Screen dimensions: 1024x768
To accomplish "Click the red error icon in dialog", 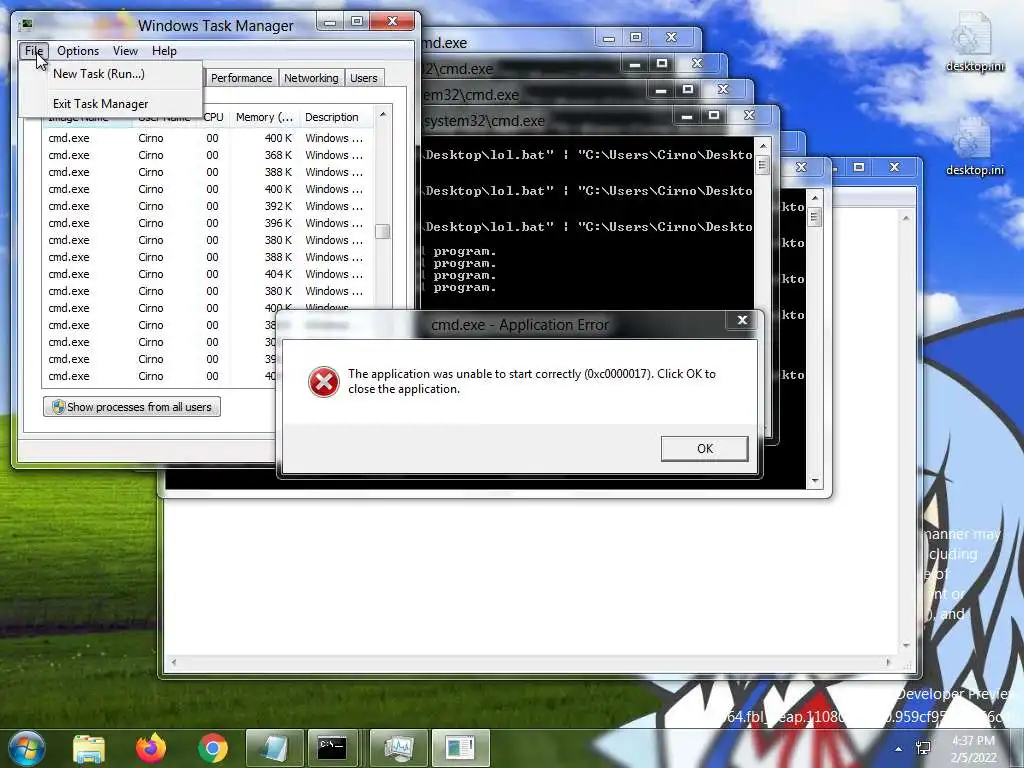I will tap(323, 381).
